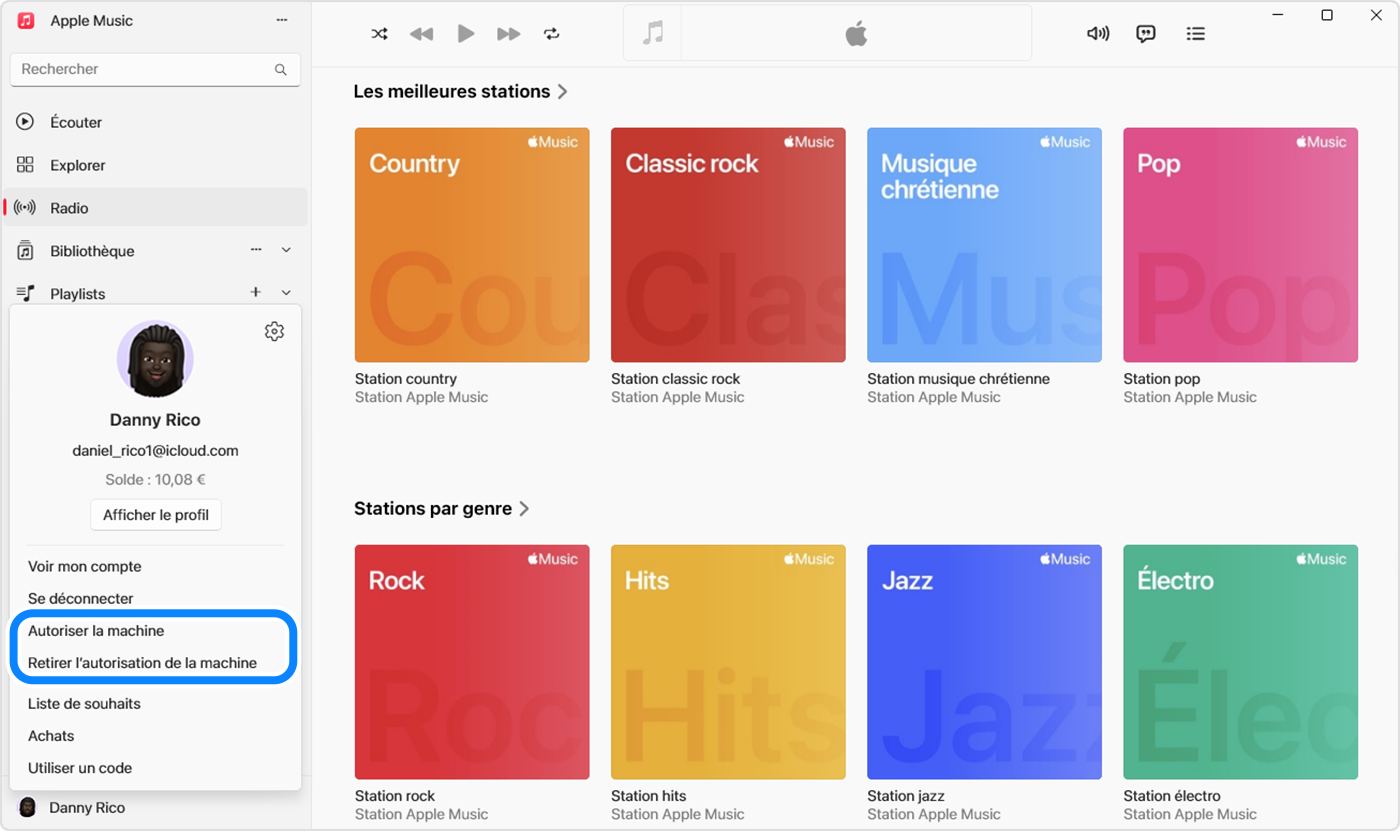Select Radio in the sidebar
Viewport: 1400px width, 832px height.
[155, 208]
